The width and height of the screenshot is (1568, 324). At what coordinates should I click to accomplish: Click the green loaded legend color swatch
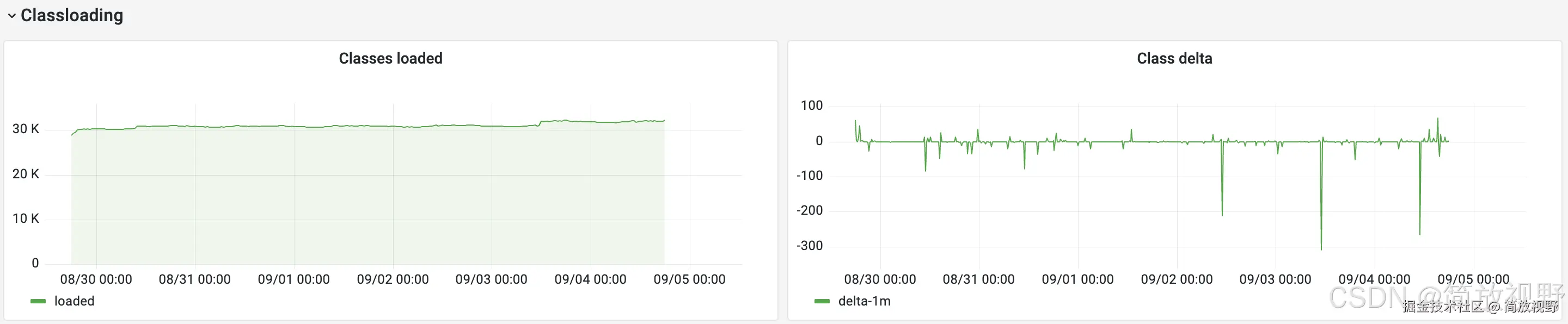click(x=38, y=301)
